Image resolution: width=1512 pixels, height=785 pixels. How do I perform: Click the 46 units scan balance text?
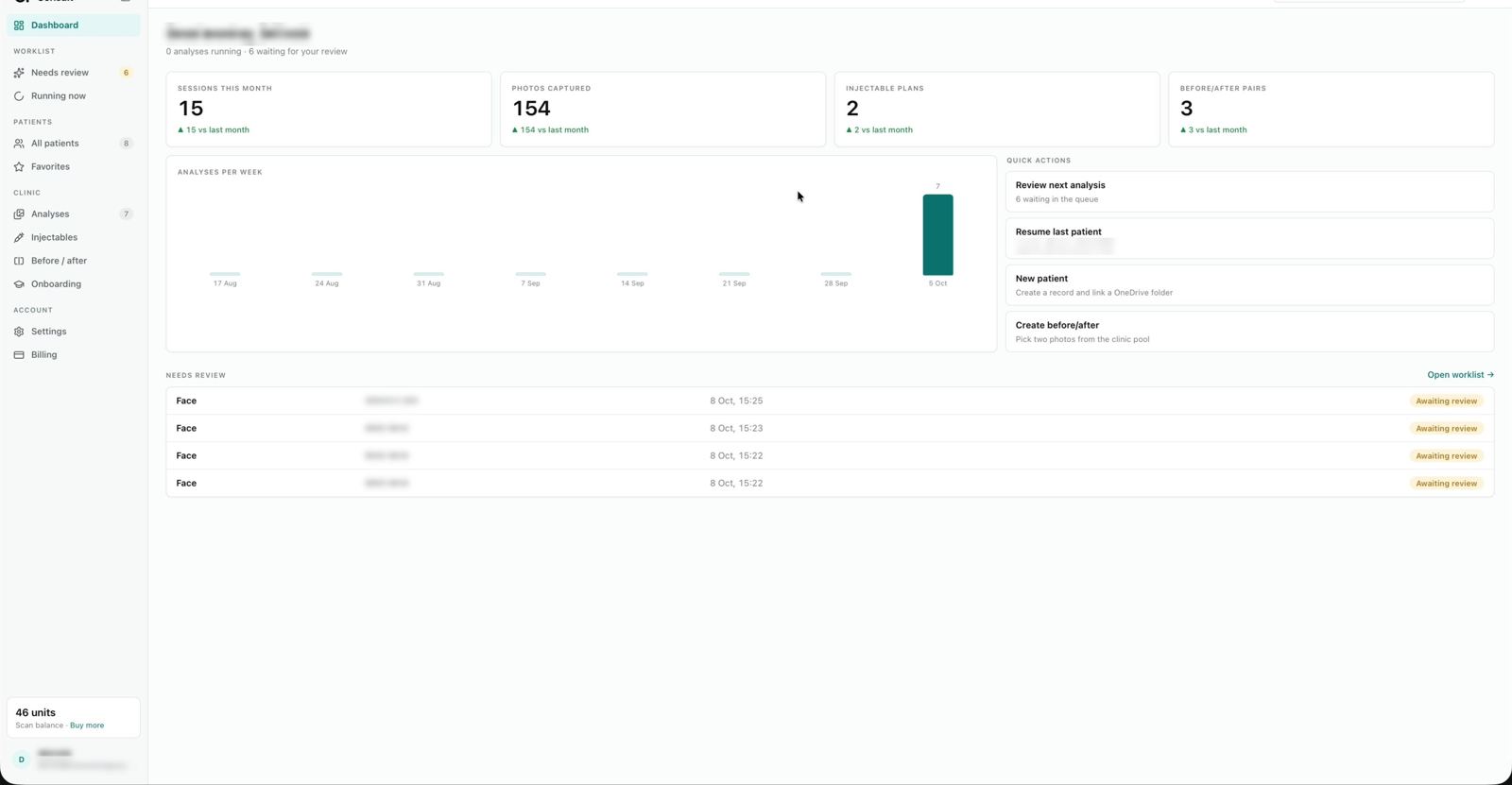pos(36,713)
